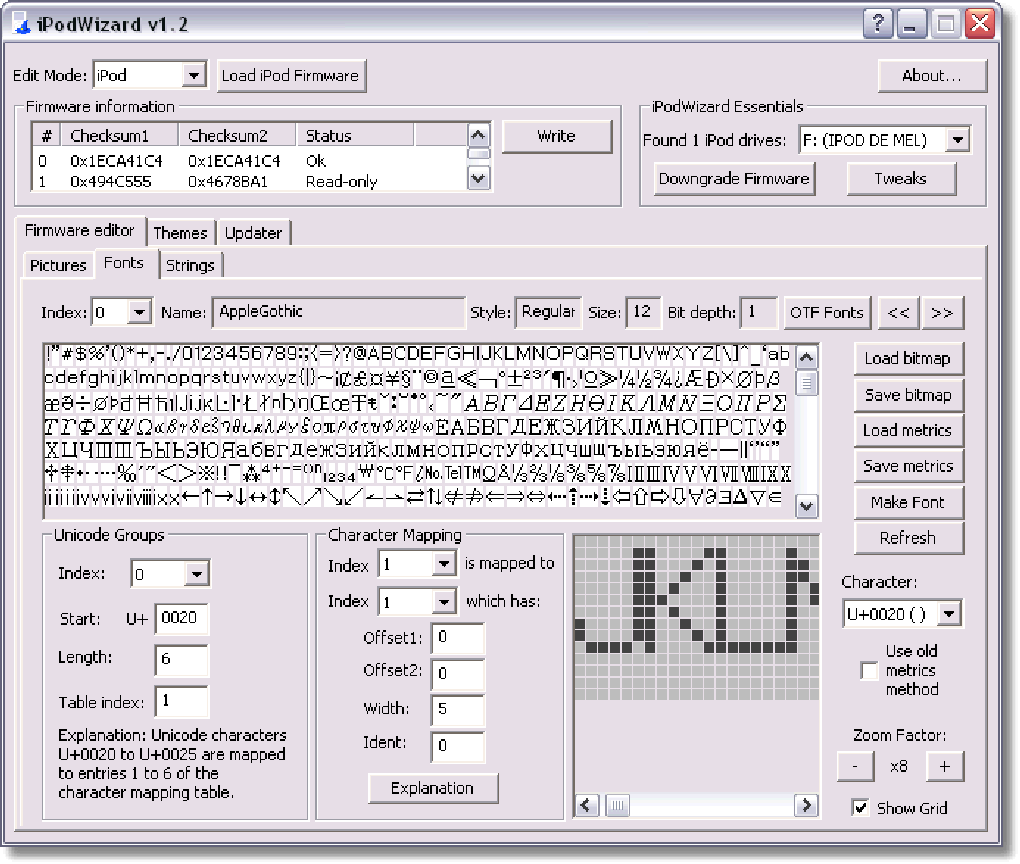The width and height of the screenshot is (1020, 864).
Task: Click the Table index field
Action: (181, 701)
